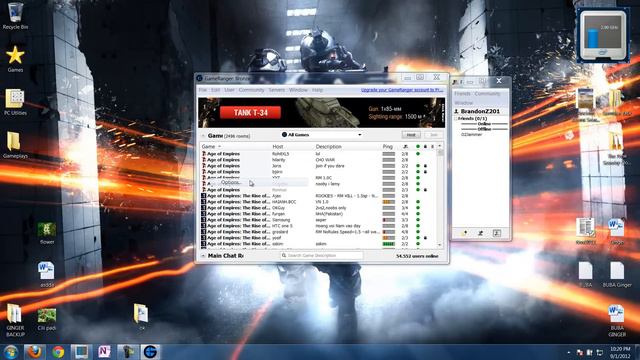
Task: Click the 54,552 users online status text
Action: click(x=417, y=256)
